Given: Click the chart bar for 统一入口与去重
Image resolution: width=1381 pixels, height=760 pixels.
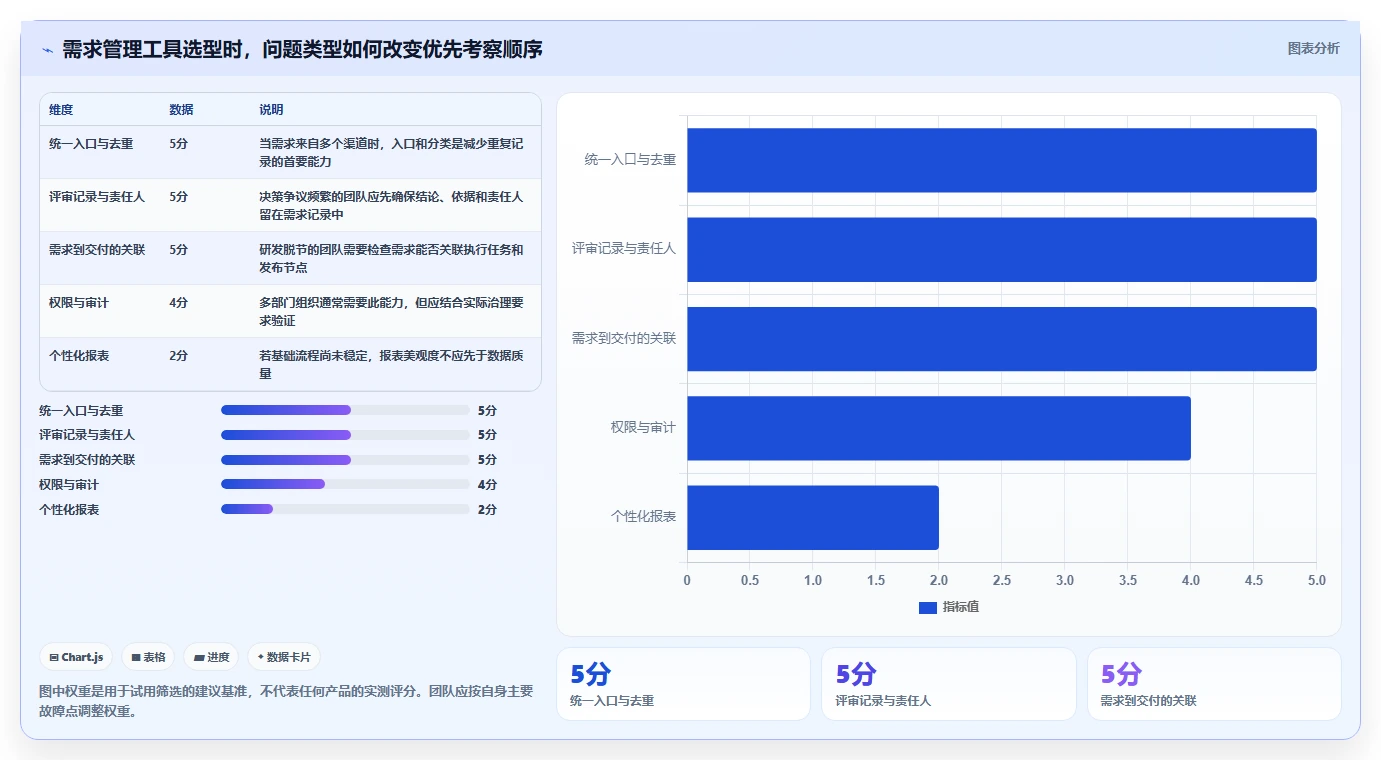Looking at the screenshot, I should coord(1001,160).
